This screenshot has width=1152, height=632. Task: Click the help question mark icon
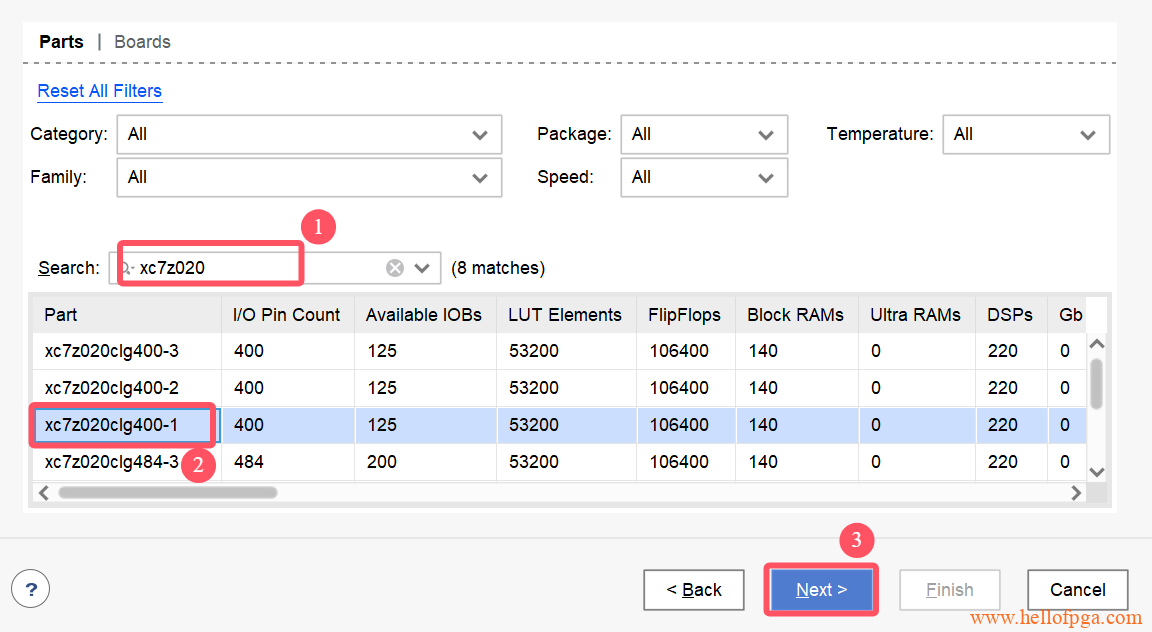(30, 588)
